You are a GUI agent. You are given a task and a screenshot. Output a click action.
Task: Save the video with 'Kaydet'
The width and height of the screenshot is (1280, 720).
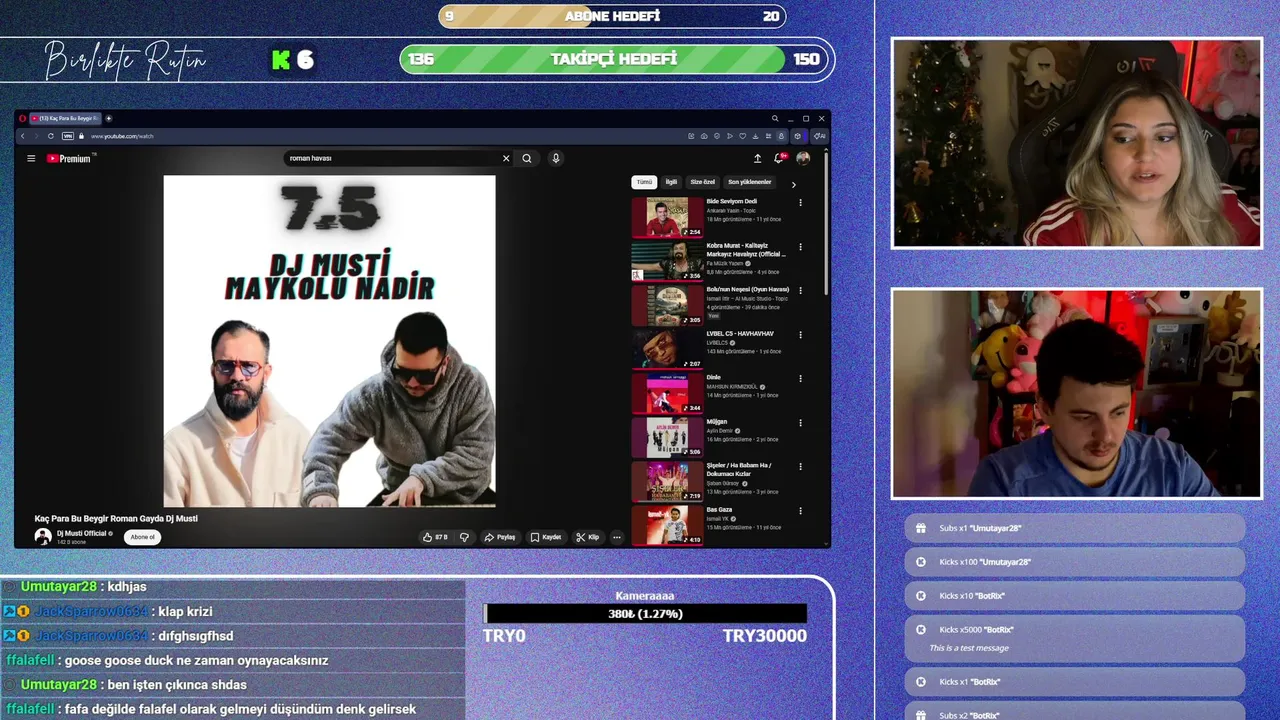coord(546,537)
